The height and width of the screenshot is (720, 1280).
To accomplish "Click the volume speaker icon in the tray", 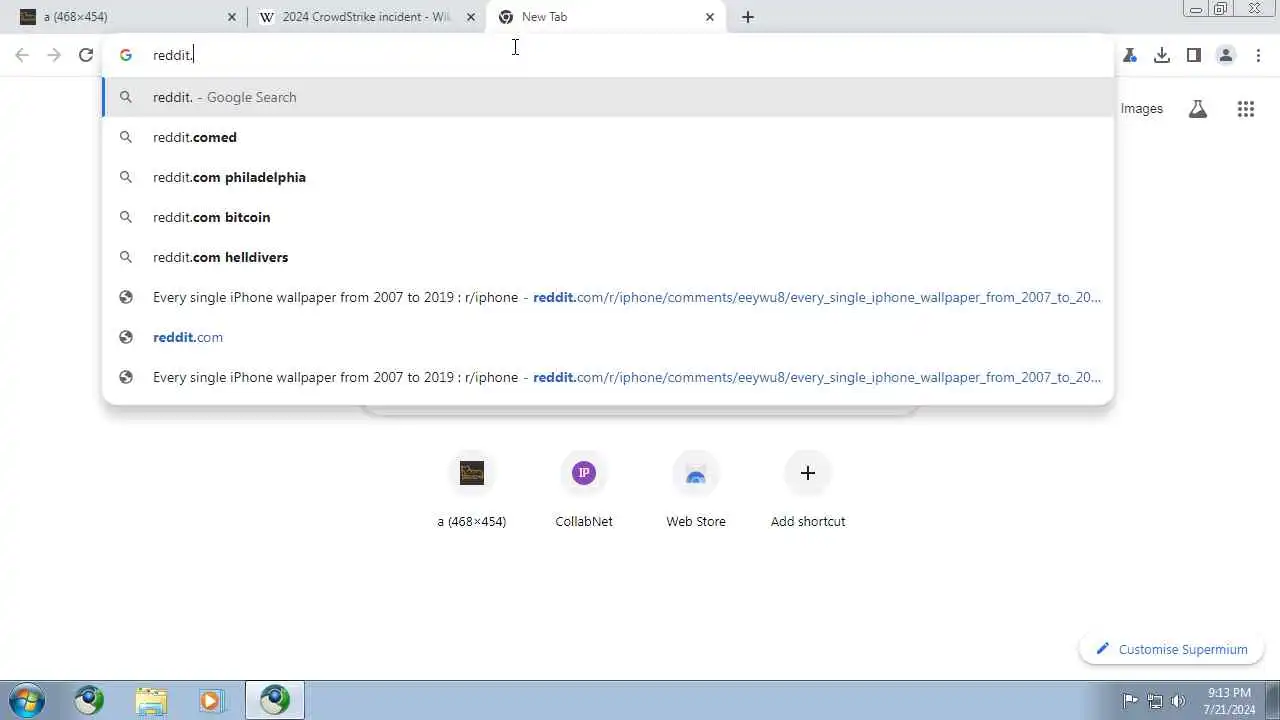I will point(1178,701).
